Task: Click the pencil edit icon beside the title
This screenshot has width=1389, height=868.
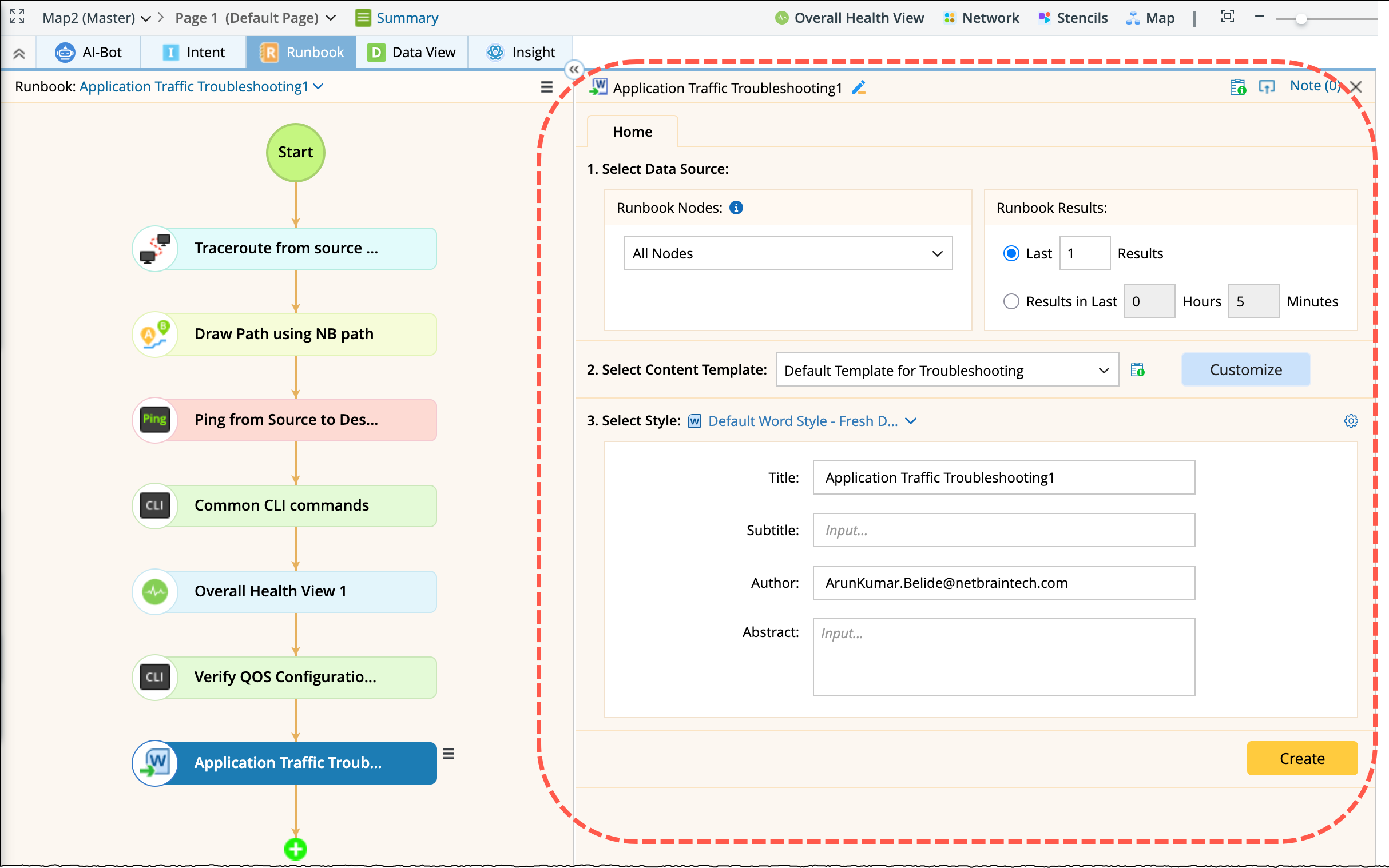Action: click(859, 88)
